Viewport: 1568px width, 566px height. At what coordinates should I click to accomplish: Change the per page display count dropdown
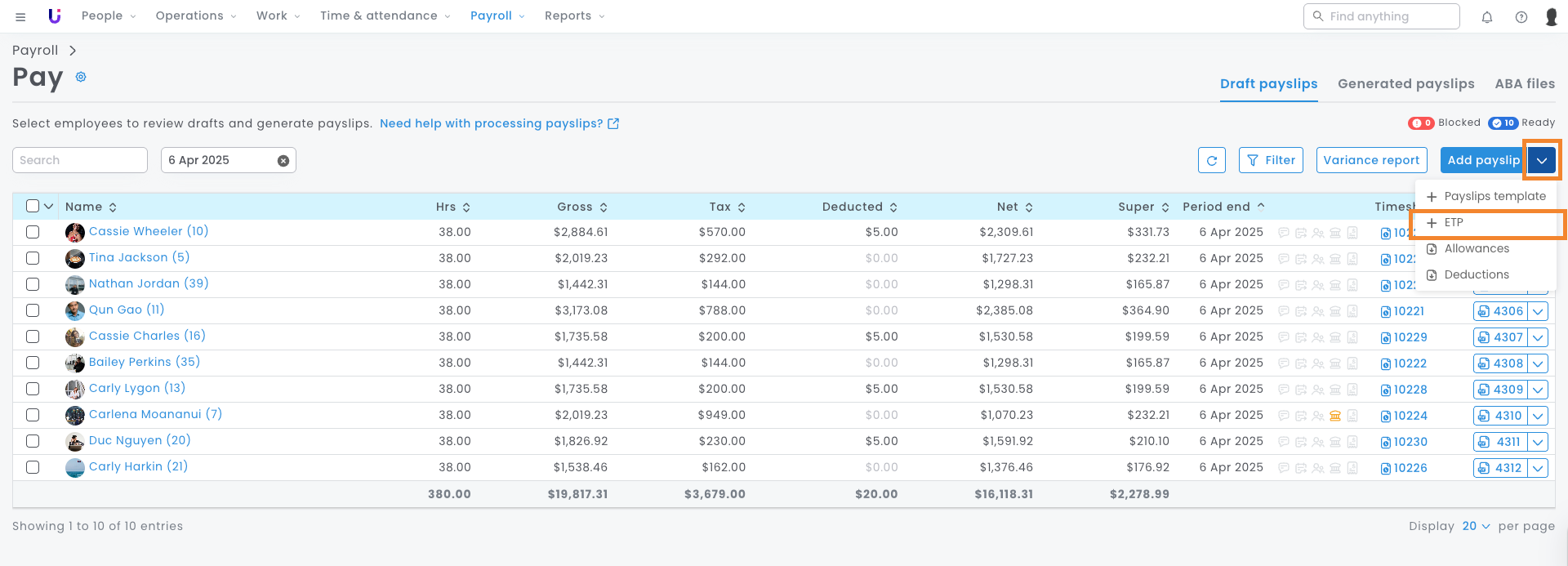tap(1476, 526)
